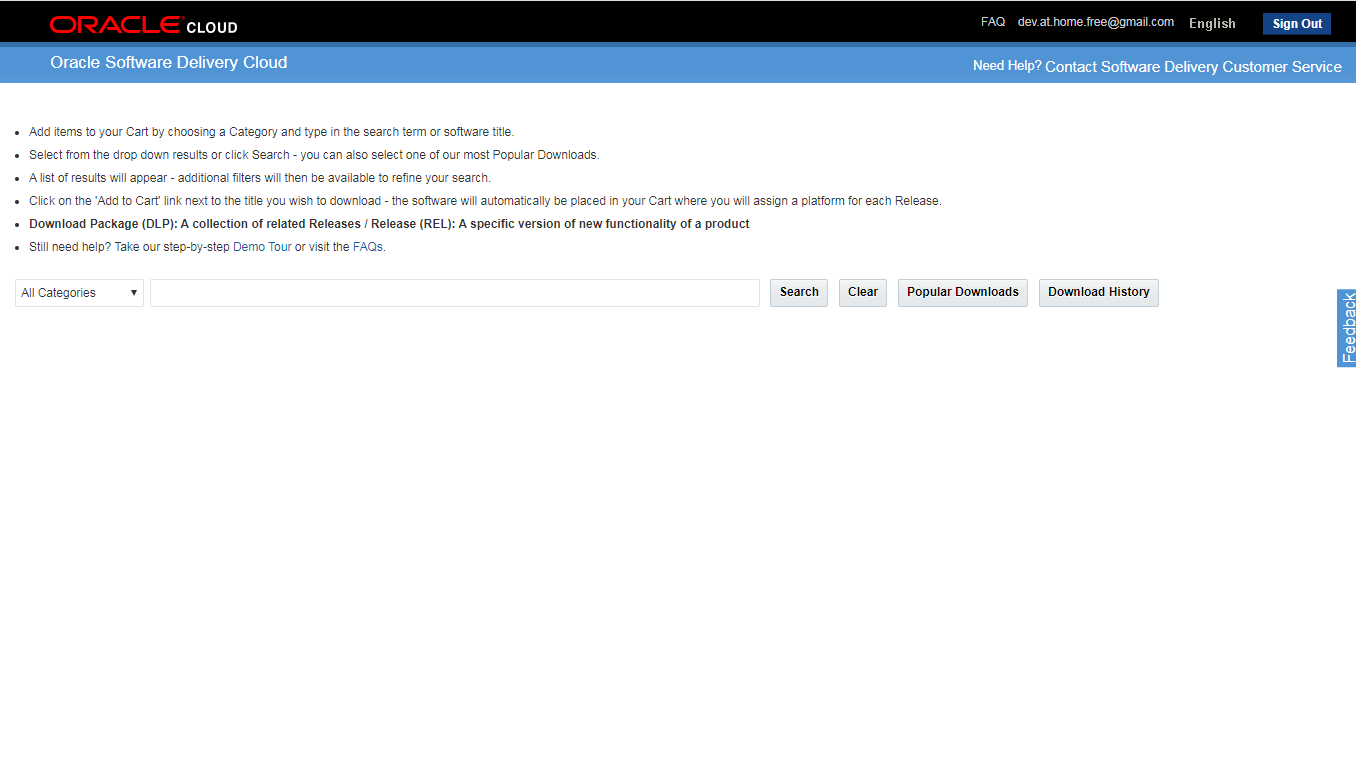Open the Feedback side tab
Viewport: 1366px width, 768px height.
[1347, 328]
